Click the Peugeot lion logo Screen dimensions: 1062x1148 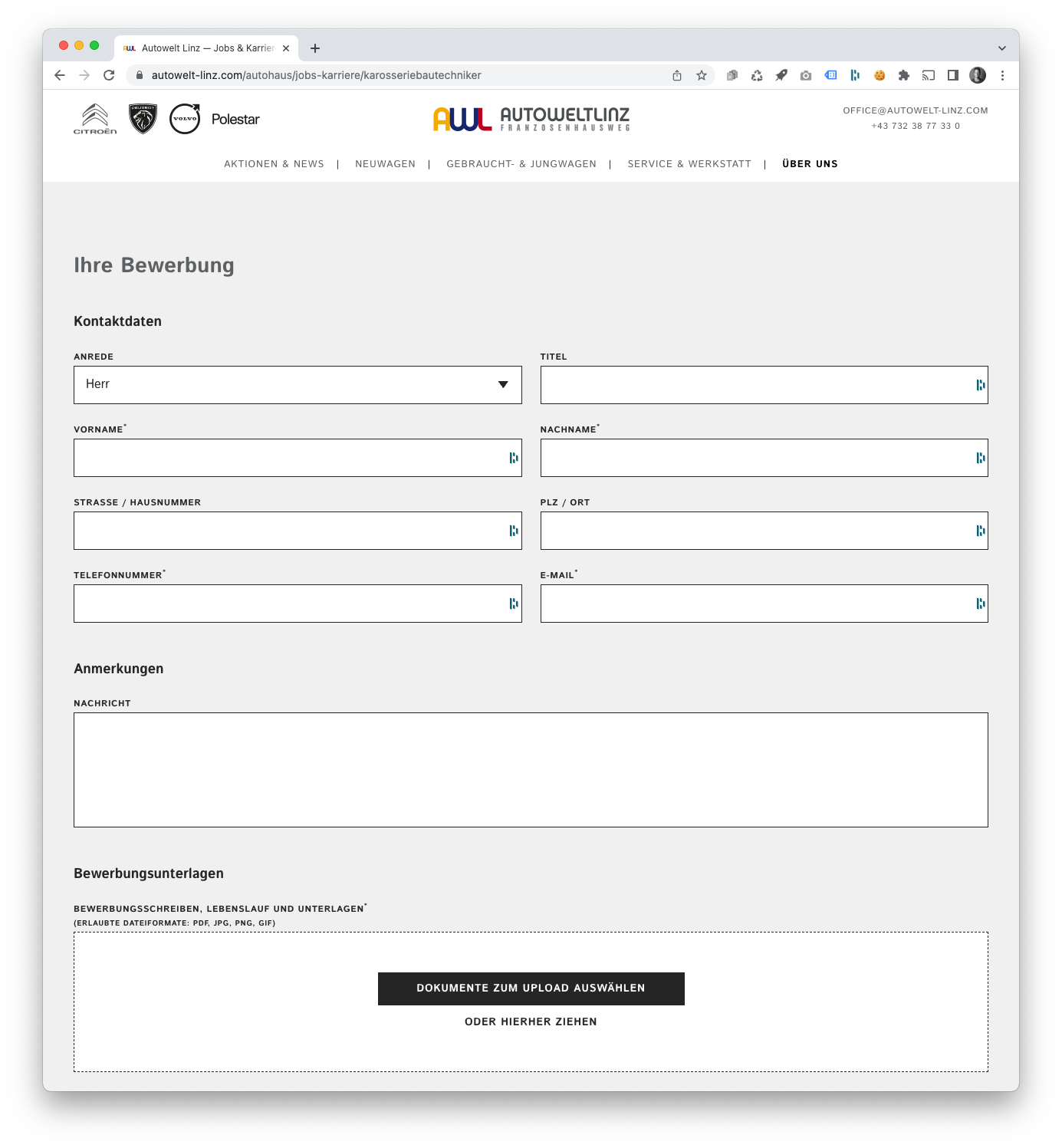coord(143,119)
